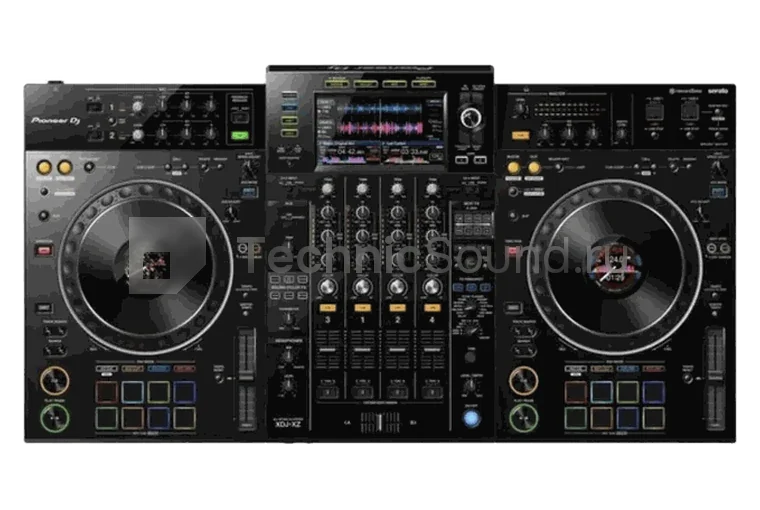The height and width of the screenshot is (510, 760).
Task: Click the Shift button on right deck
Action: (x=513, y=307)
